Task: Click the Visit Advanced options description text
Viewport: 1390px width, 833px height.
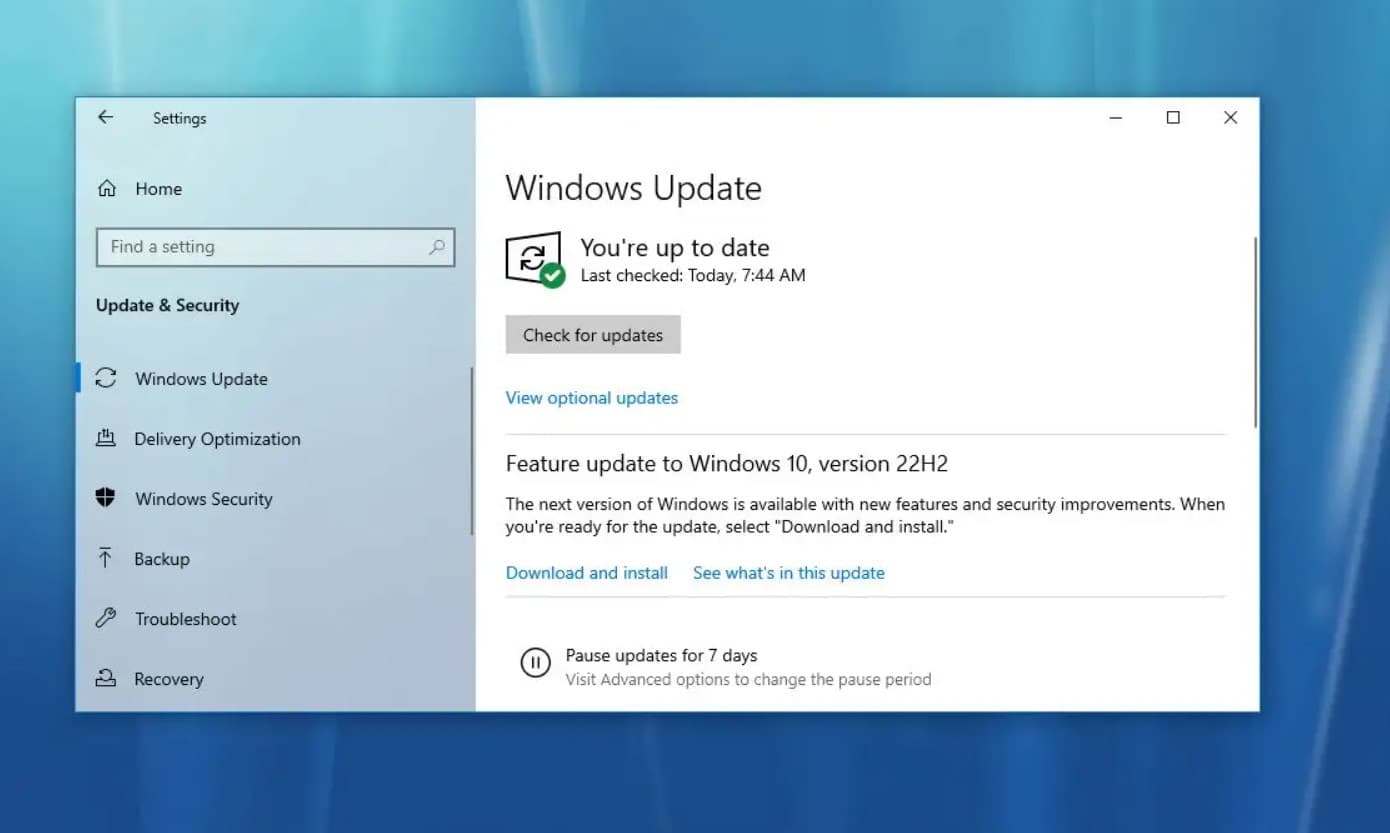Action: coord(748,680)
